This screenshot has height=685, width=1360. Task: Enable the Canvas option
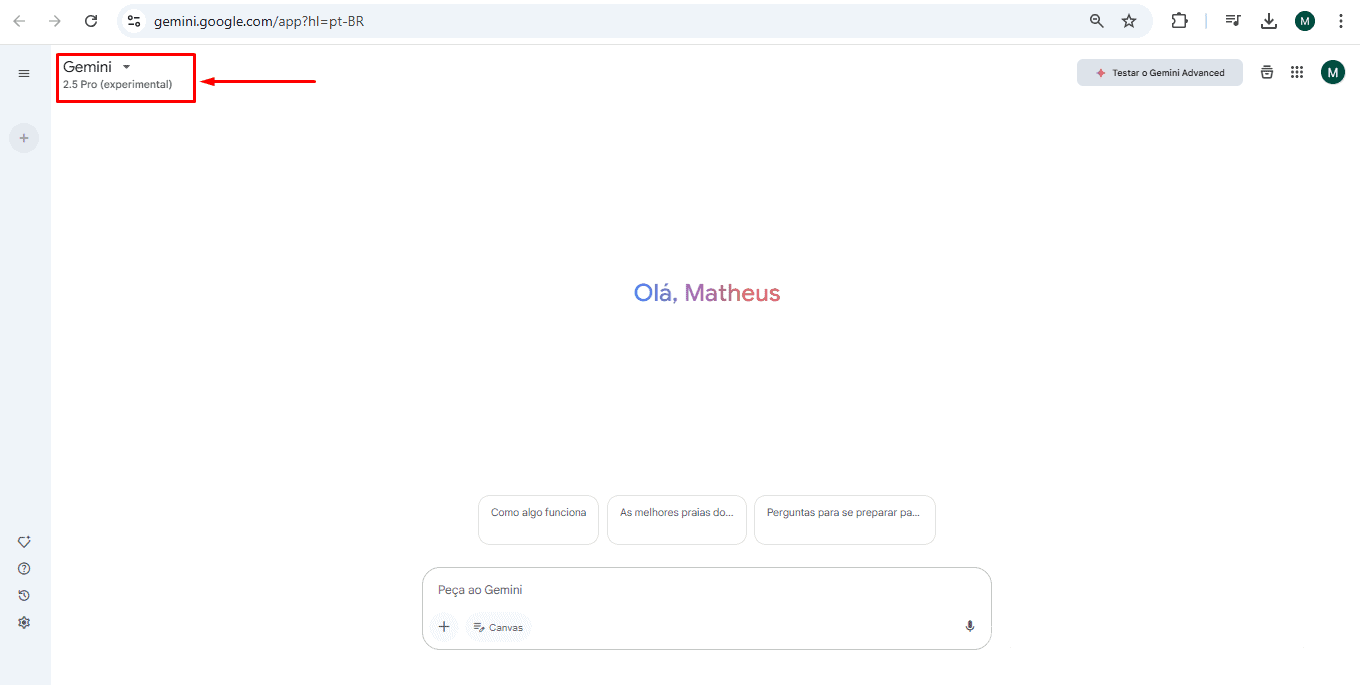pyautogui.click(x=498, y=627)
